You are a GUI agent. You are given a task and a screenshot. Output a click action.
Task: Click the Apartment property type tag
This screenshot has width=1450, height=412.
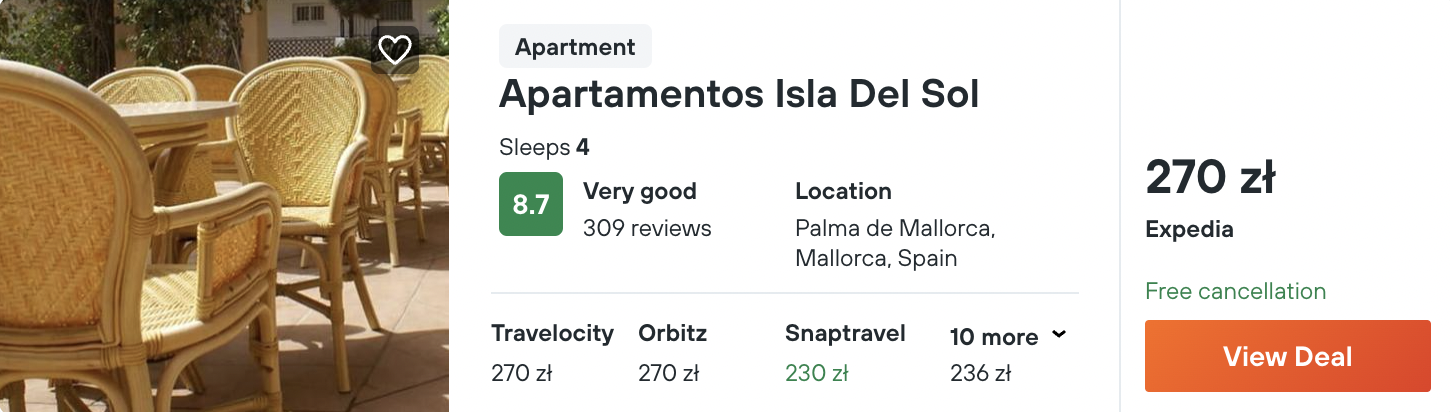tap(575, 47)
